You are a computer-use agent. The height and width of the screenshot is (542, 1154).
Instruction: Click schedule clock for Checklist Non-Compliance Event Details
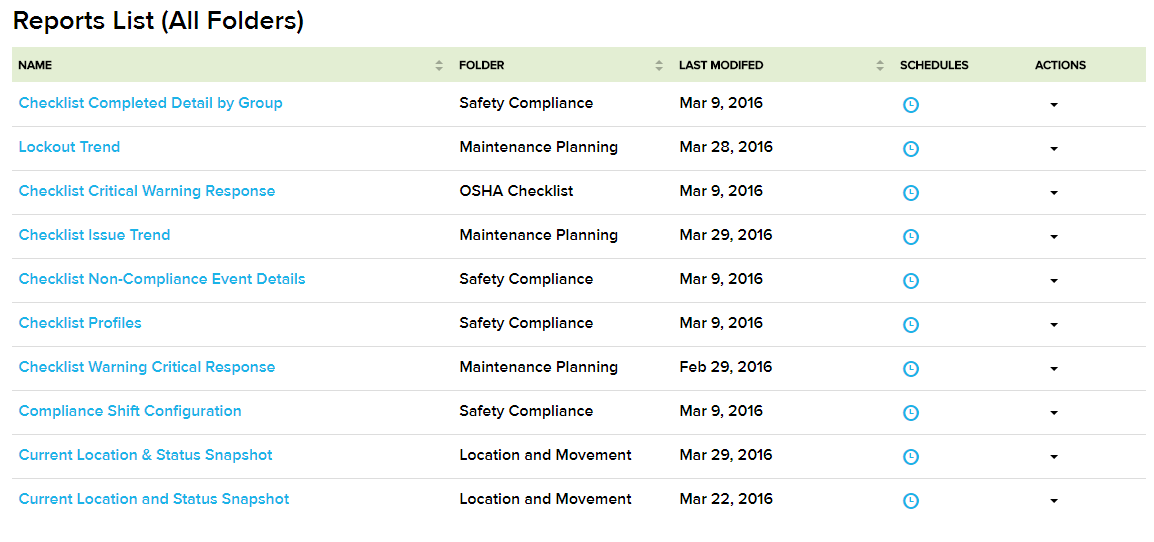(x=910, y=281)
